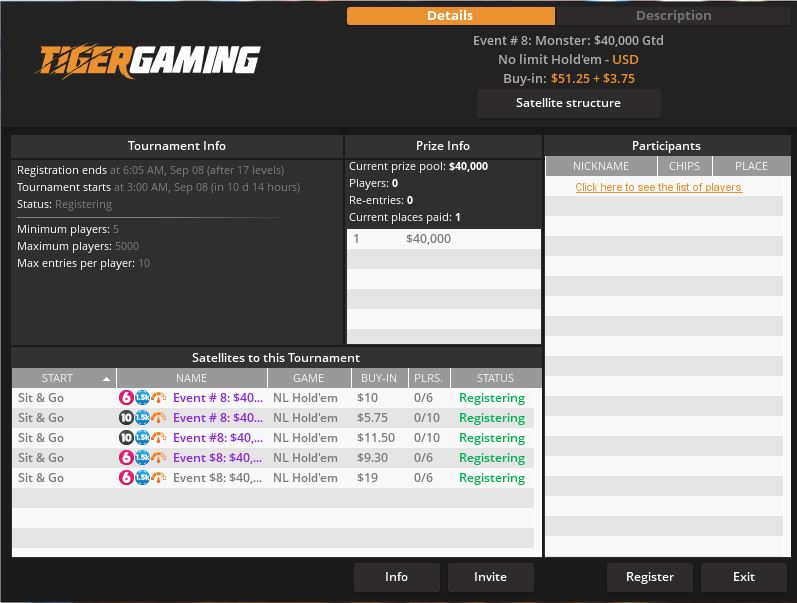Click the orange speed gauge icon on the $10 satellite
The height and width of the screenshot is (603, 797).
158,398
